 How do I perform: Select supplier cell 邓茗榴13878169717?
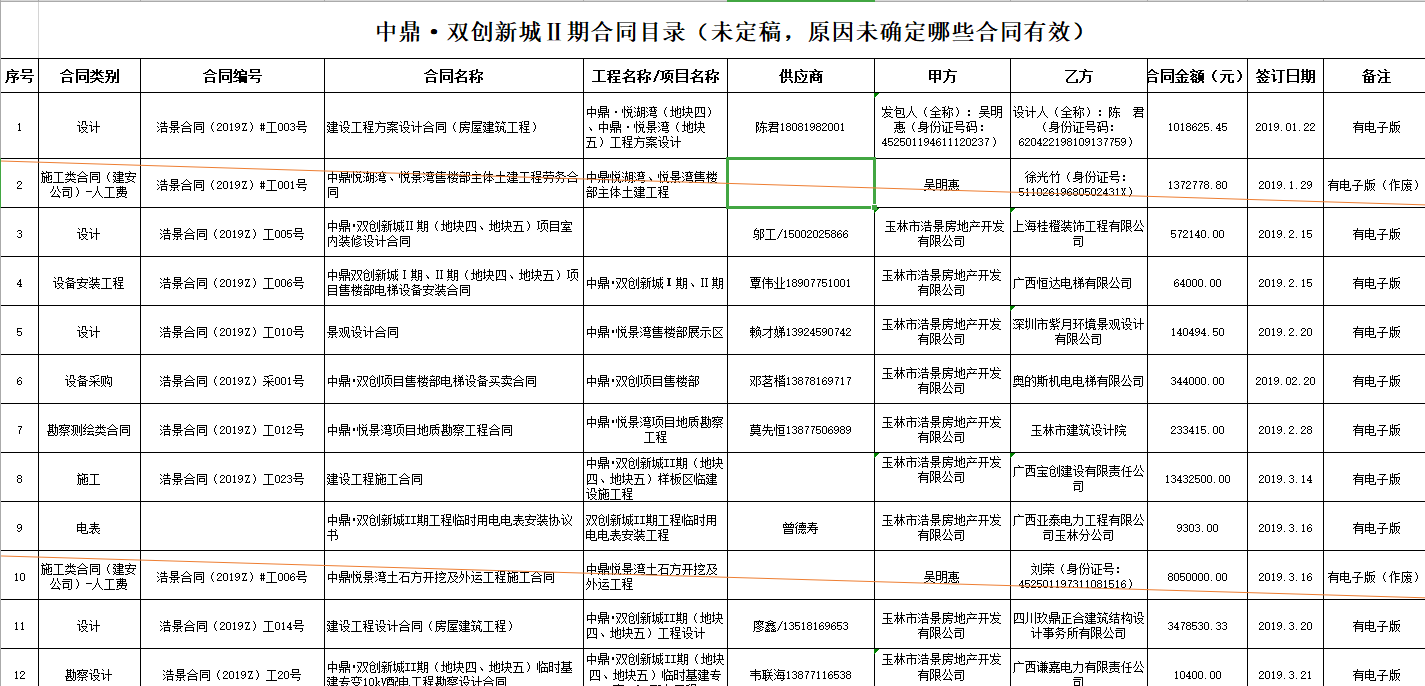coord(801,381)
